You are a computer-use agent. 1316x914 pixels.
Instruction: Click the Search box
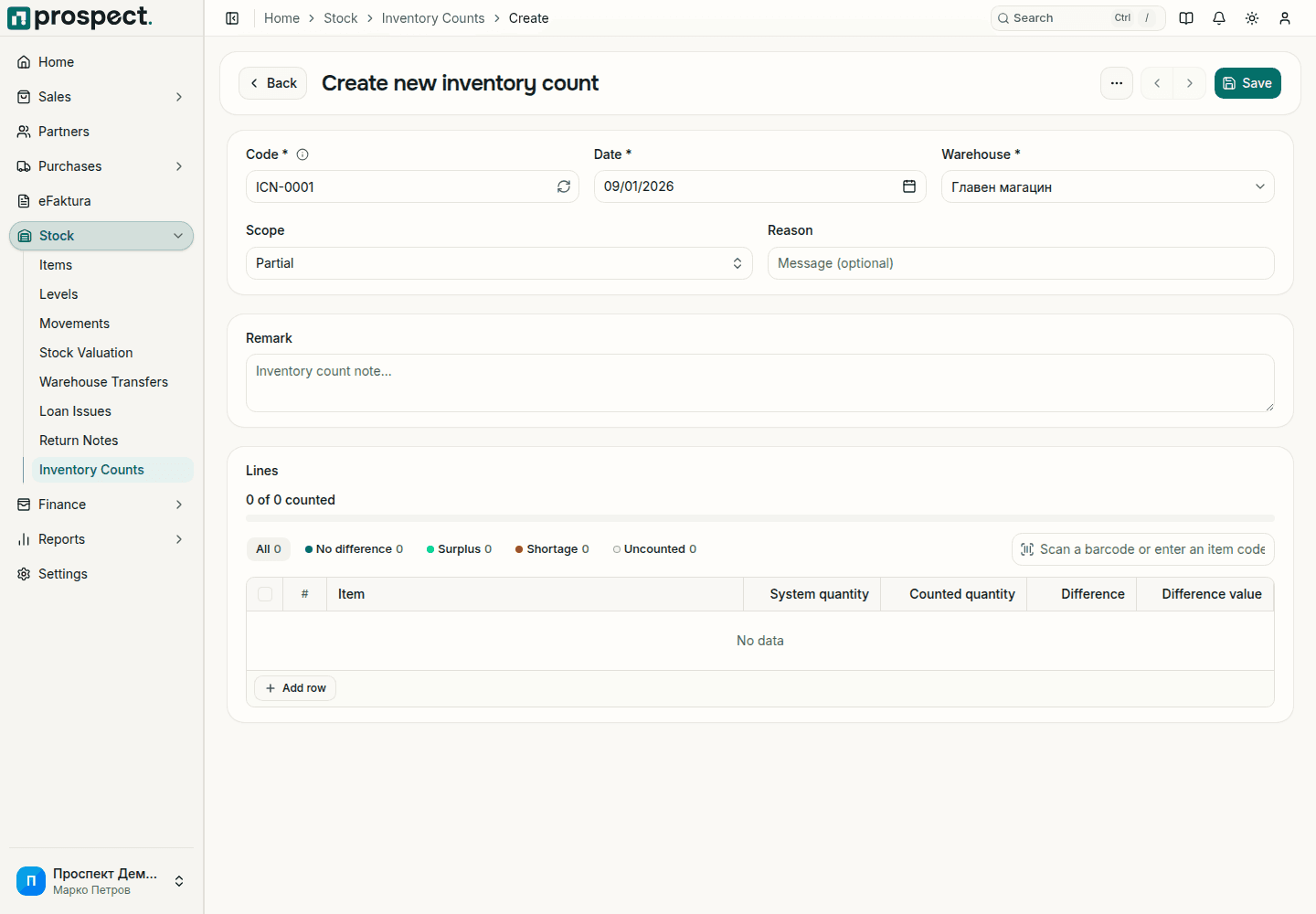point(1078,18)
